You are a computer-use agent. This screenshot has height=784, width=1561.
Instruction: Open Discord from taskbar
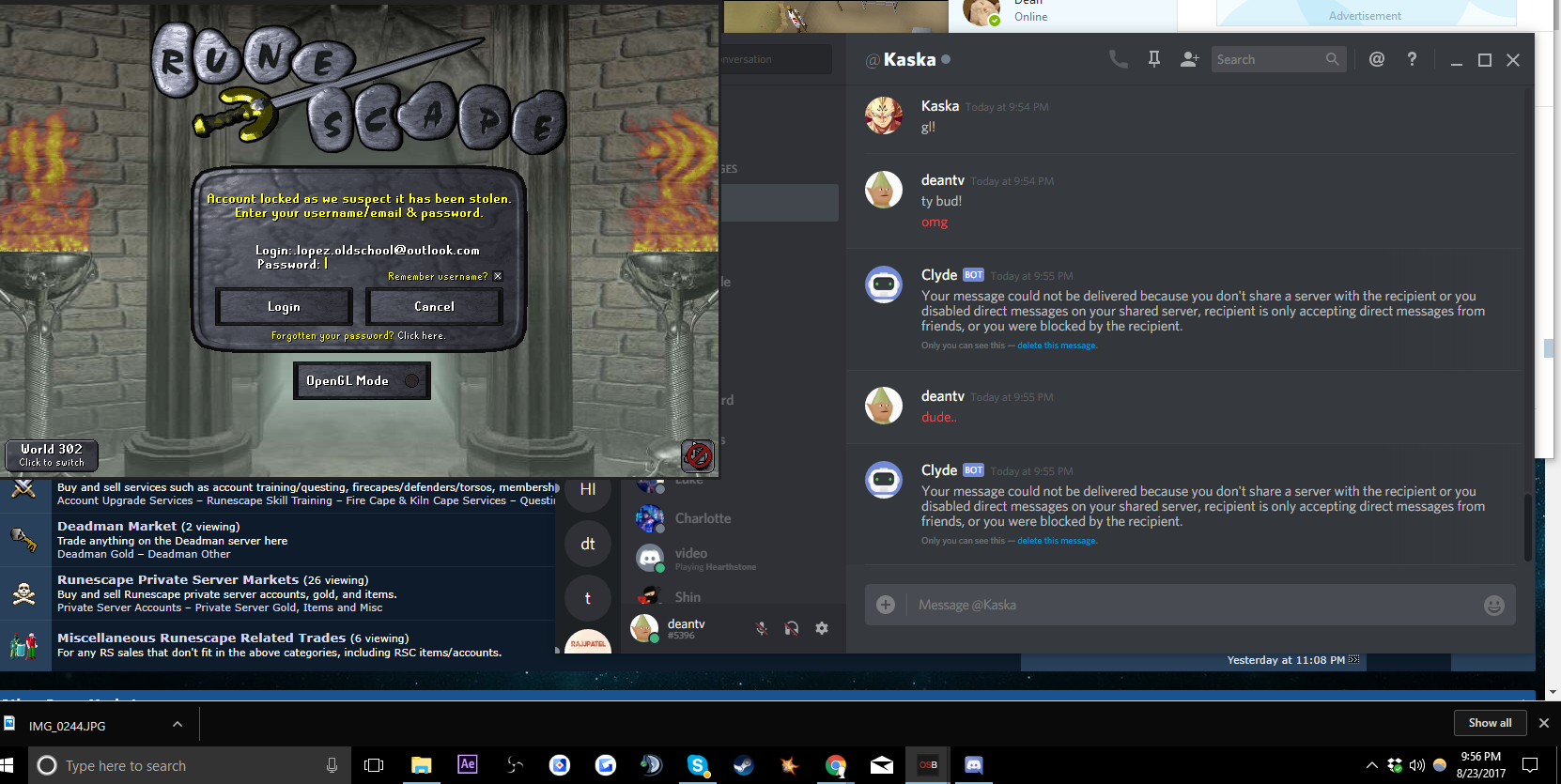tap(973, 765)
